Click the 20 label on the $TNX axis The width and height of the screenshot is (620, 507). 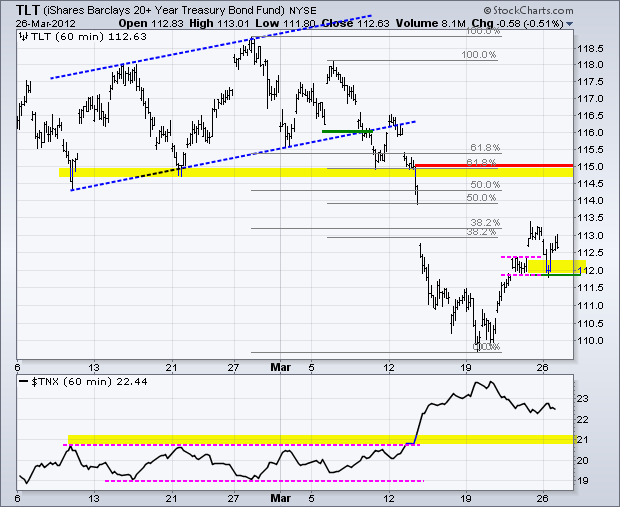[x=582, y=460]
